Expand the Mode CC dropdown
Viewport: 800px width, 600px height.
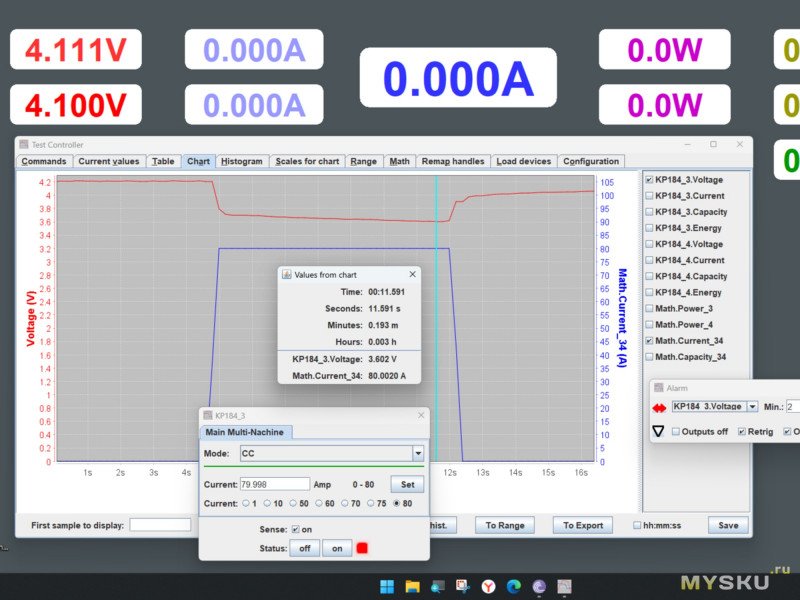pyautogui.click(x=418, y=454)
